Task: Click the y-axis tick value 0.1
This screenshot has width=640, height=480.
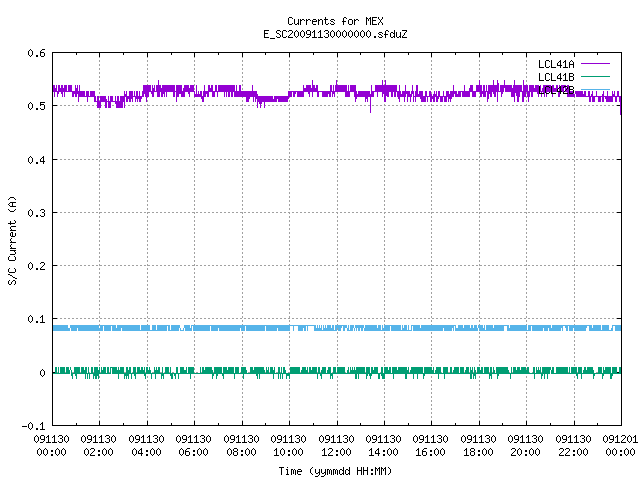Action: [36, 319]
